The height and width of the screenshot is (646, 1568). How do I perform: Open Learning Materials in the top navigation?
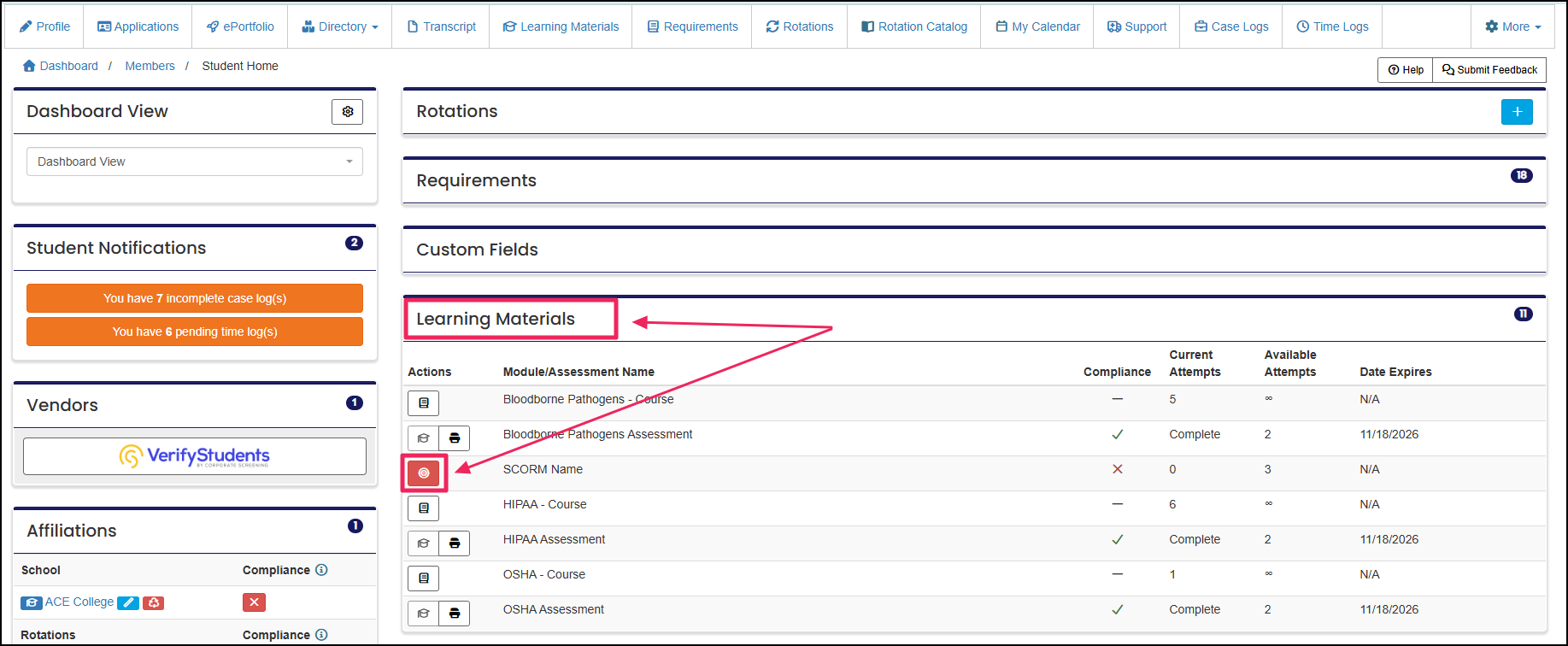(561, 26)
